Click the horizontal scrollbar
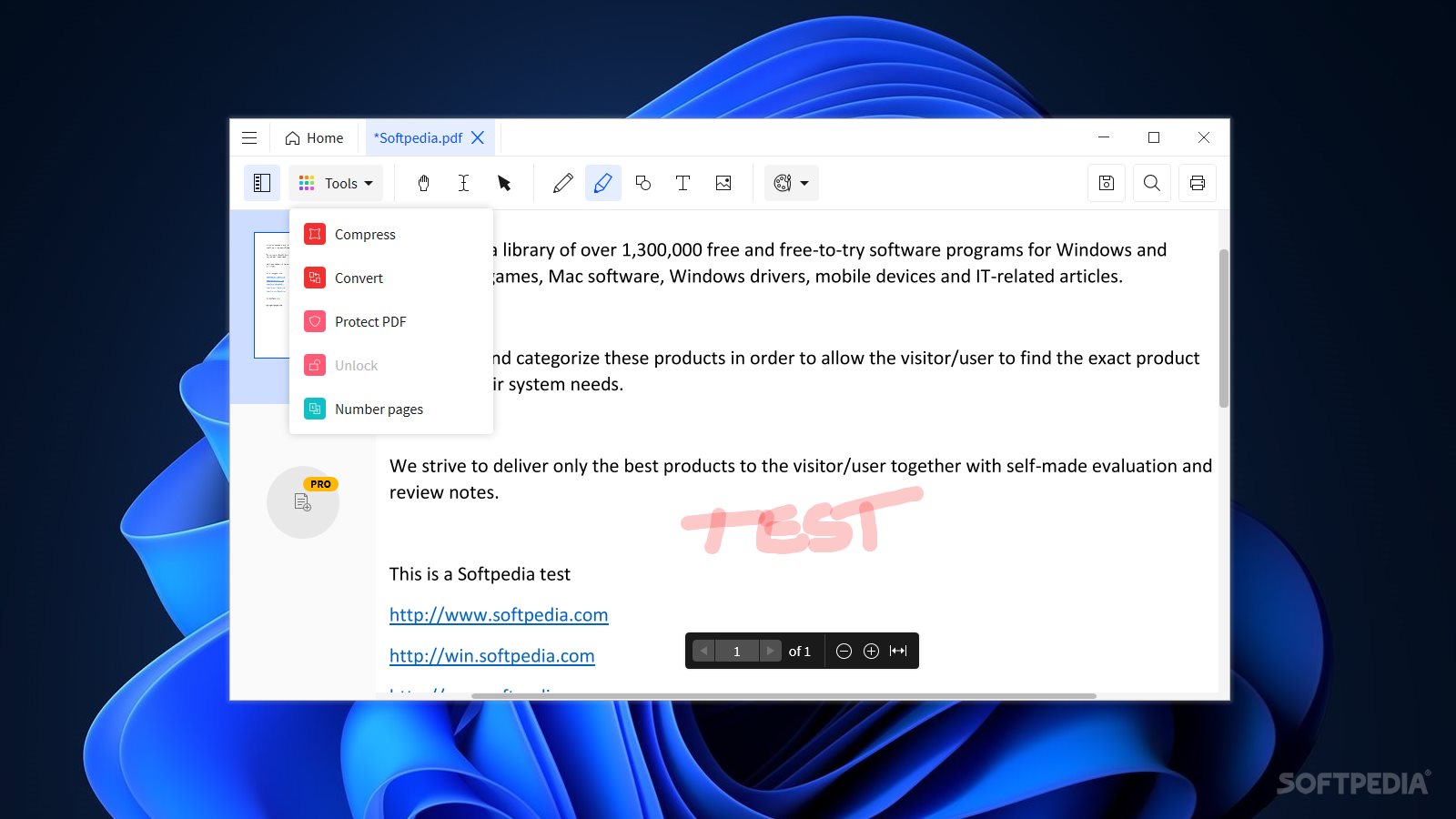The height and width of the screenshot is (819, 1456). pos(784,696)
